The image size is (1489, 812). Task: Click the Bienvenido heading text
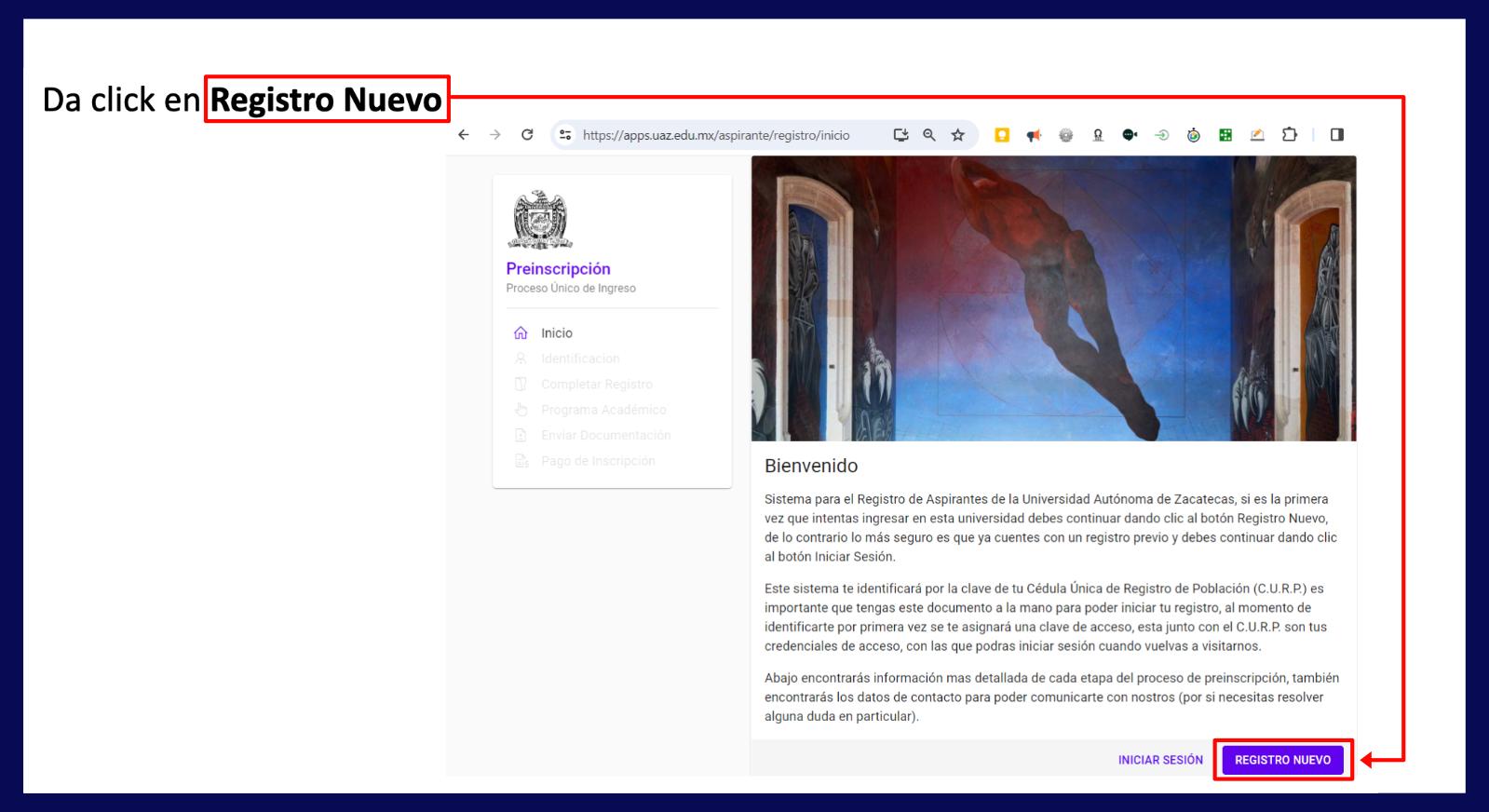tap(811, 466)
